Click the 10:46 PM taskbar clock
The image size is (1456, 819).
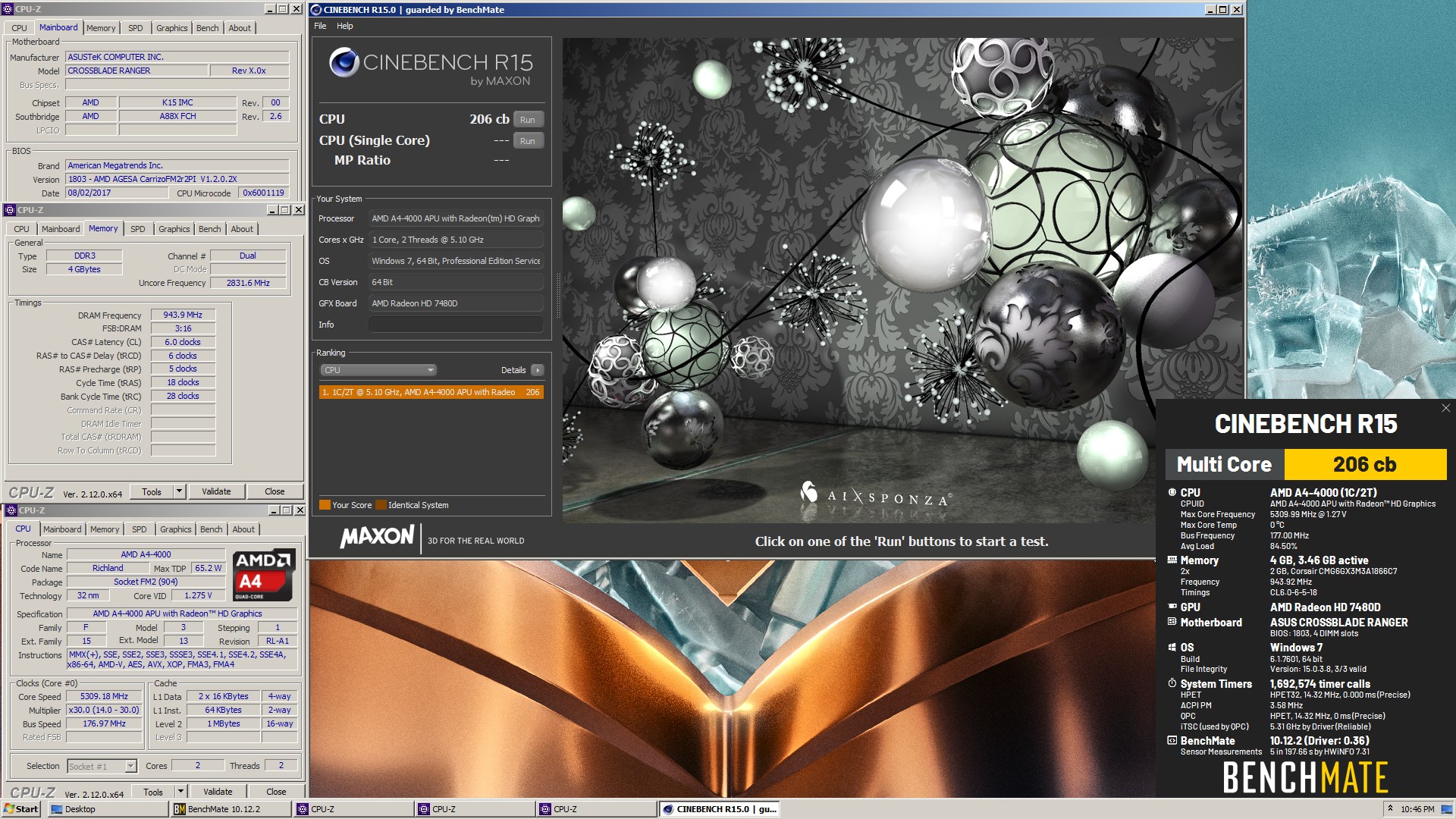(x=1417, y=809)
